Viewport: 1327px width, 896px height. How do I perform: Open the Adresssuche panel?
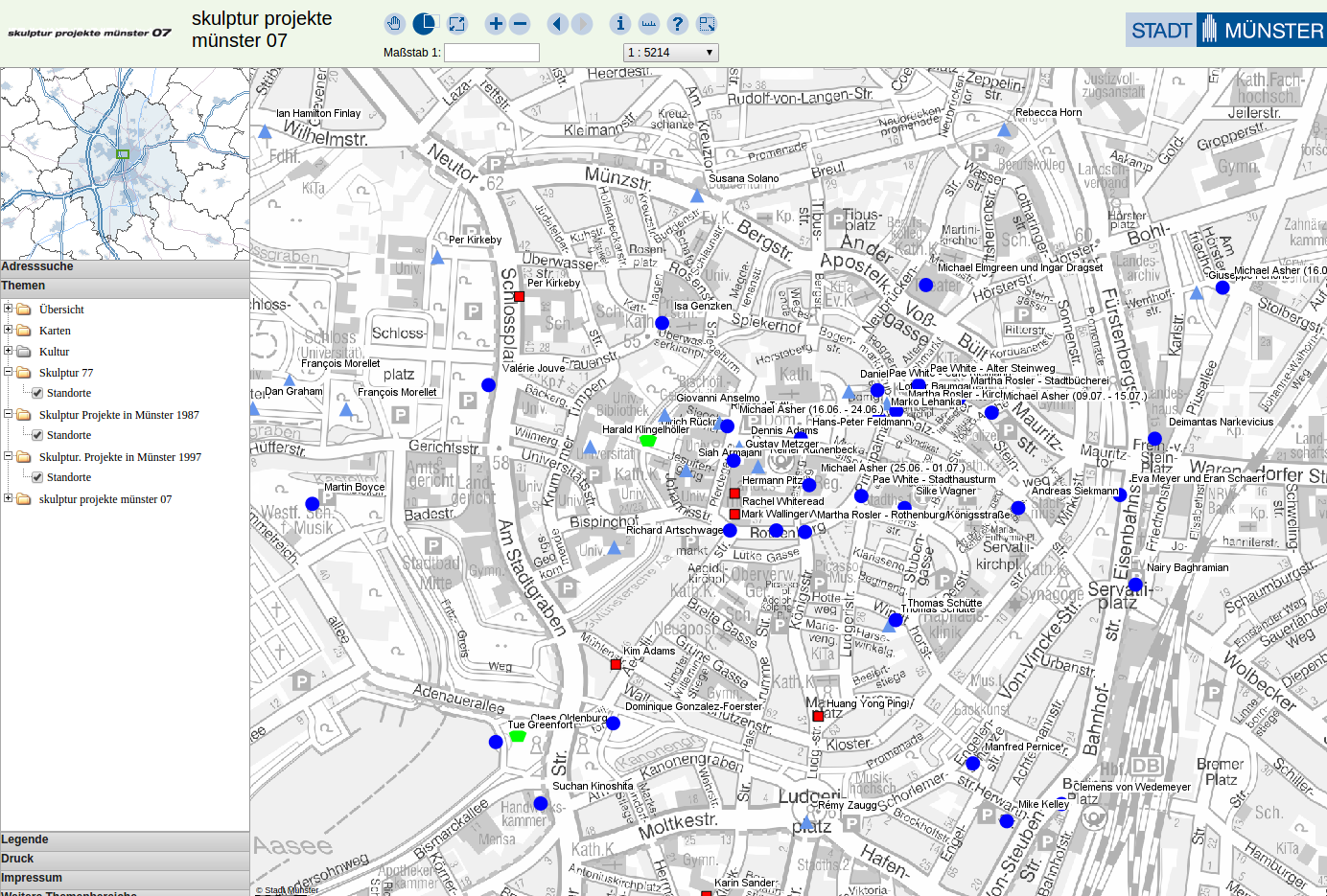point(125,267)
